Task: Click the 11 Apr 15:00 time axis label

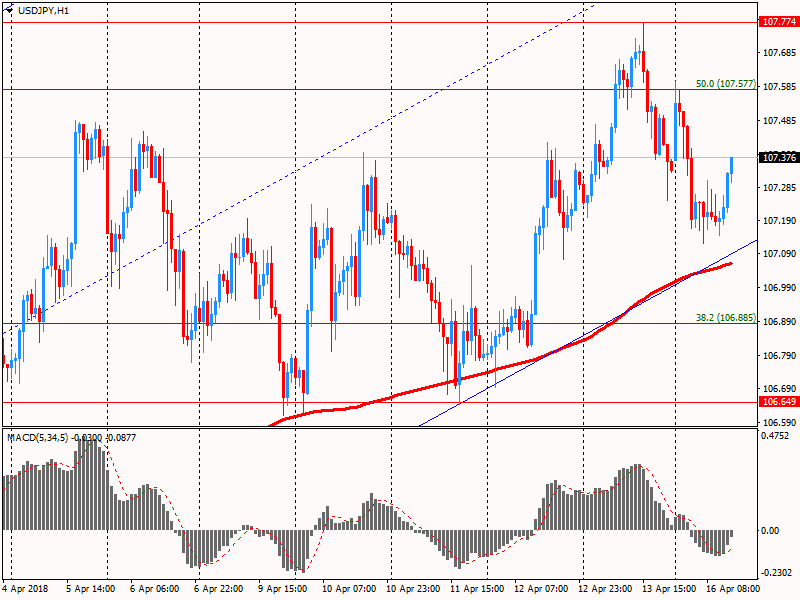Action: tap(477, 589)
